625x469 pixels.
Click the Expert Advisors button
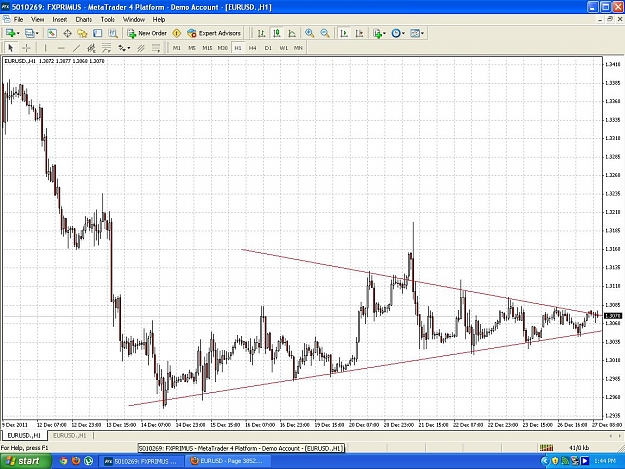214,33
